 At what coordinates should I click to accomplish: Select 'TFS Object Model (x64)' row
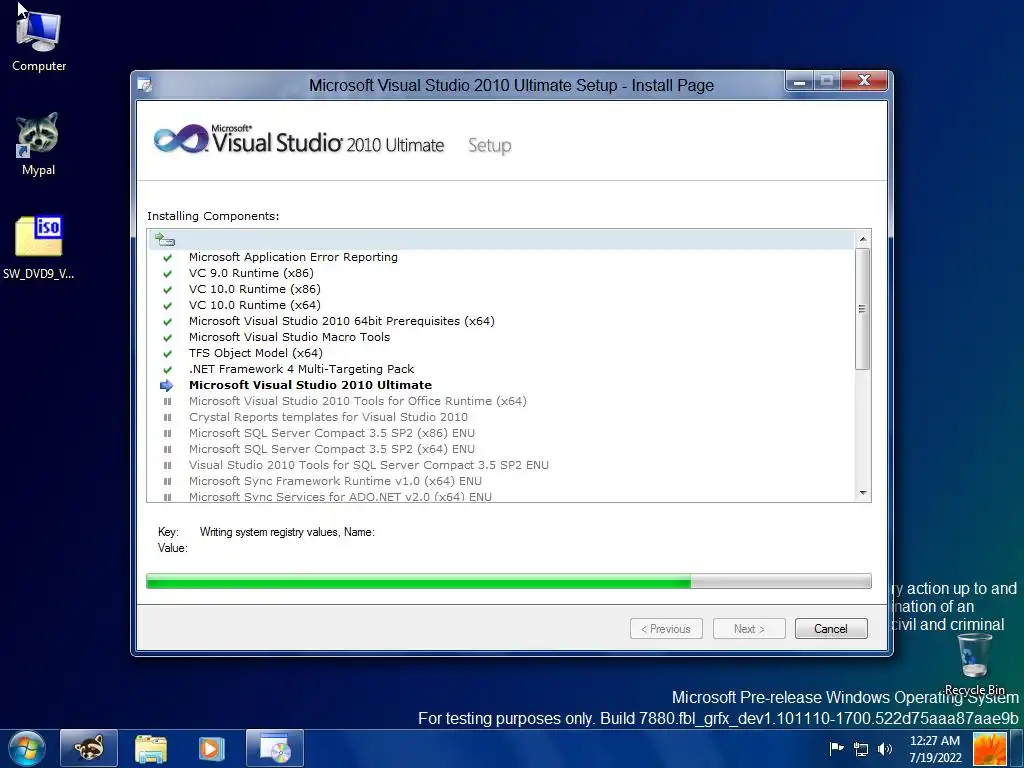[256, 353]
